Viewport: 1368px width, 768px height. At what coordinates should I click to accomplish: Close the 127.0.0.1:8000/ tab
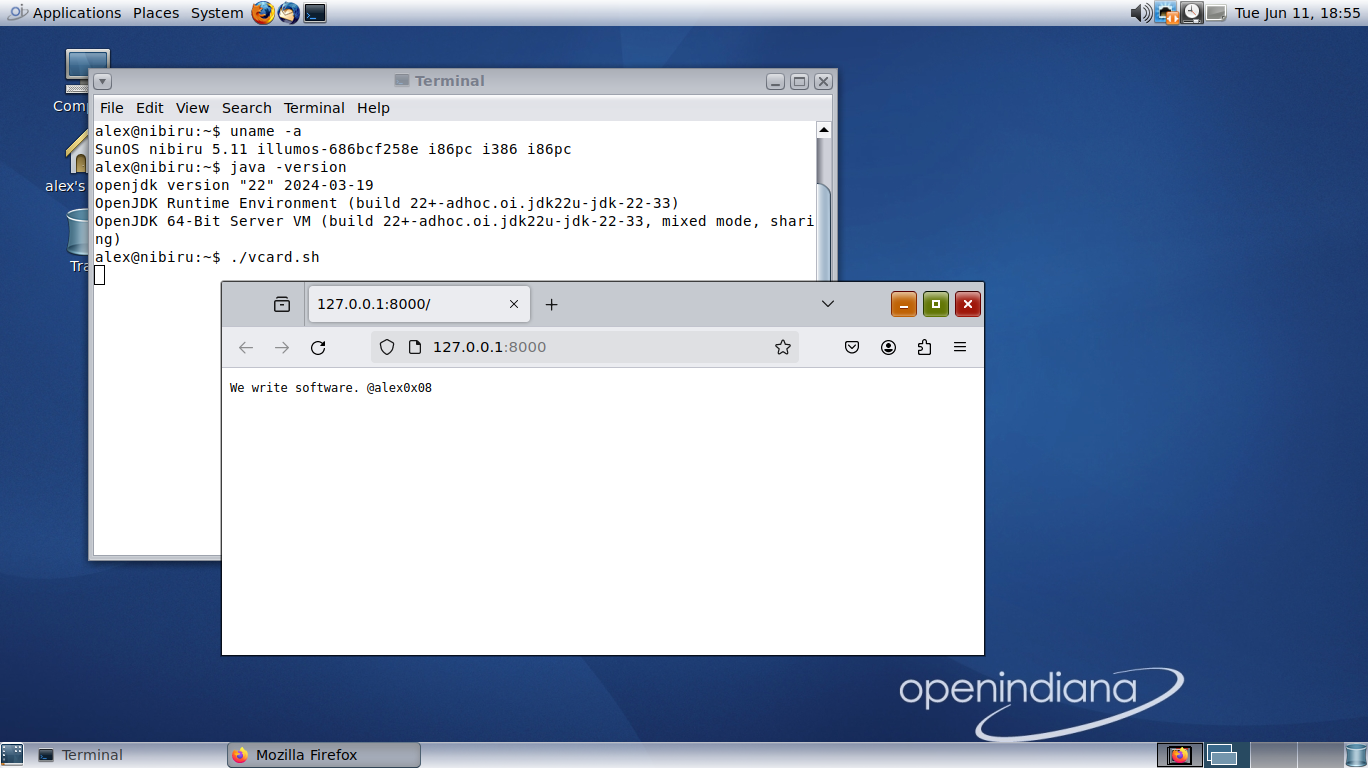pyautogui.click(x=514, y=304)
